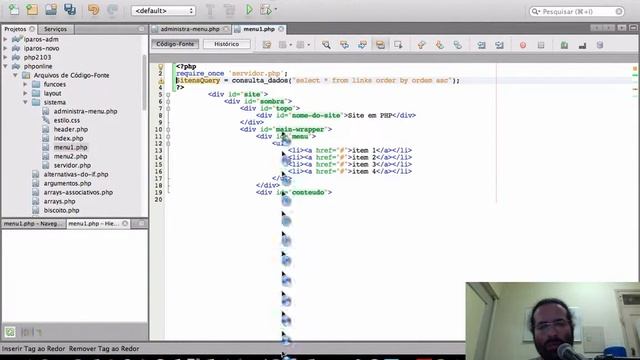Open the menu1.php - Naveg... navigator tab
Viewport: 640px width, 360px height.
33,224
